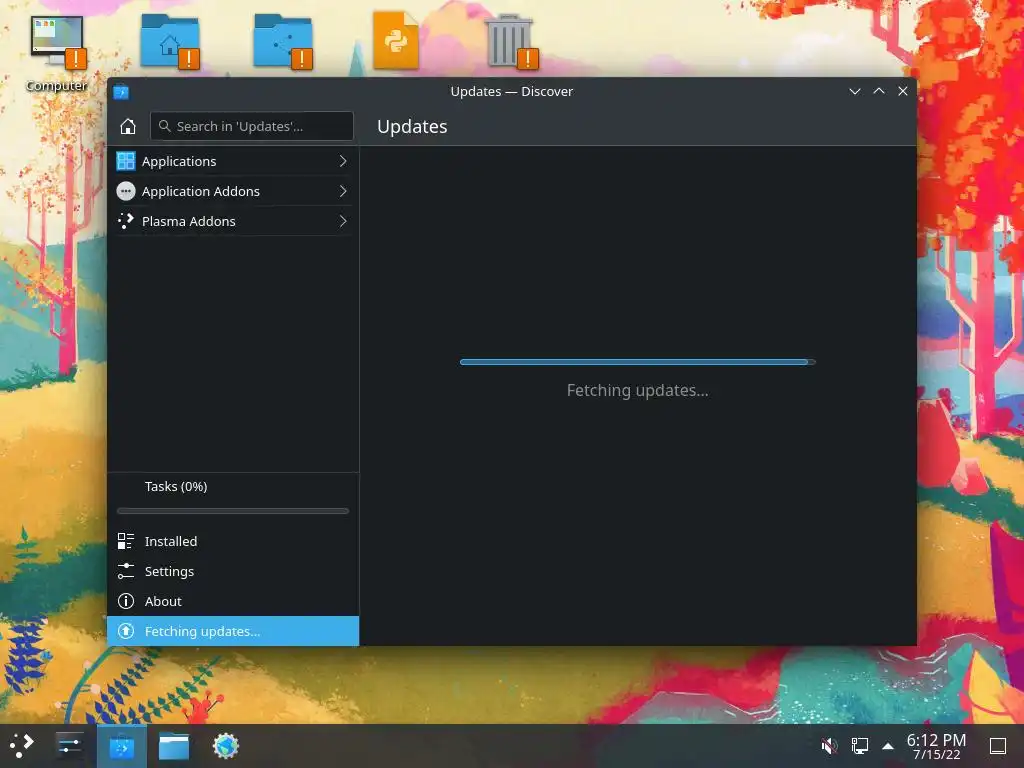Click the Applications grid icon
This screenshot has height=768, width=1024.
[x=125, y=161]
